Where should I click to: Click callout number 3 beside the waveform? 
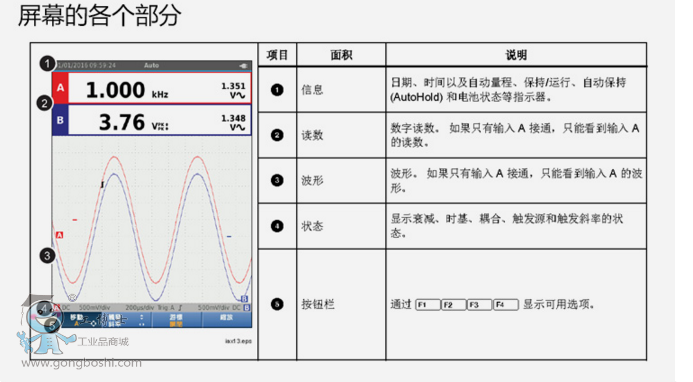point(47,256)
